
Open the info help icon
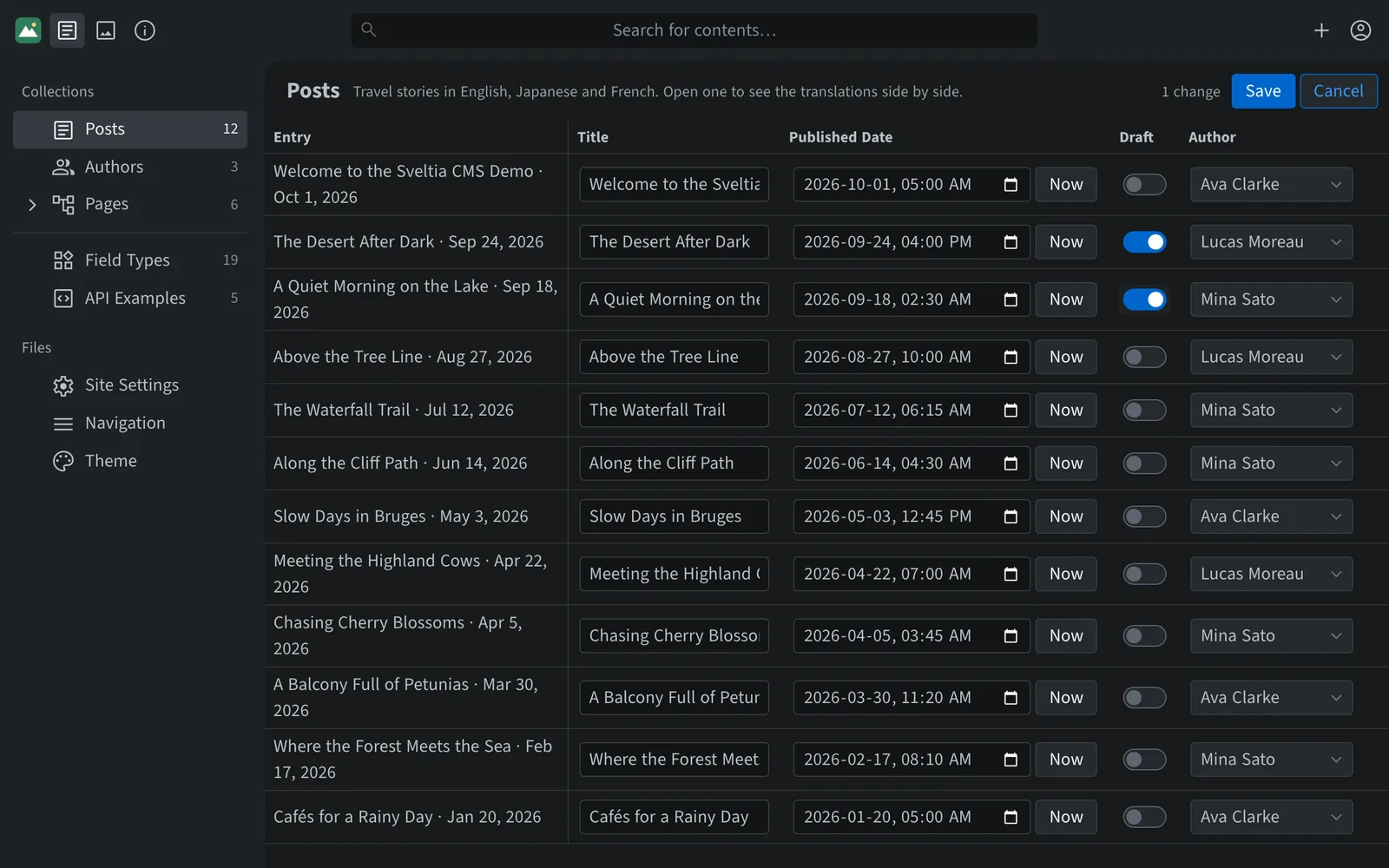click(x=145, y=30)
